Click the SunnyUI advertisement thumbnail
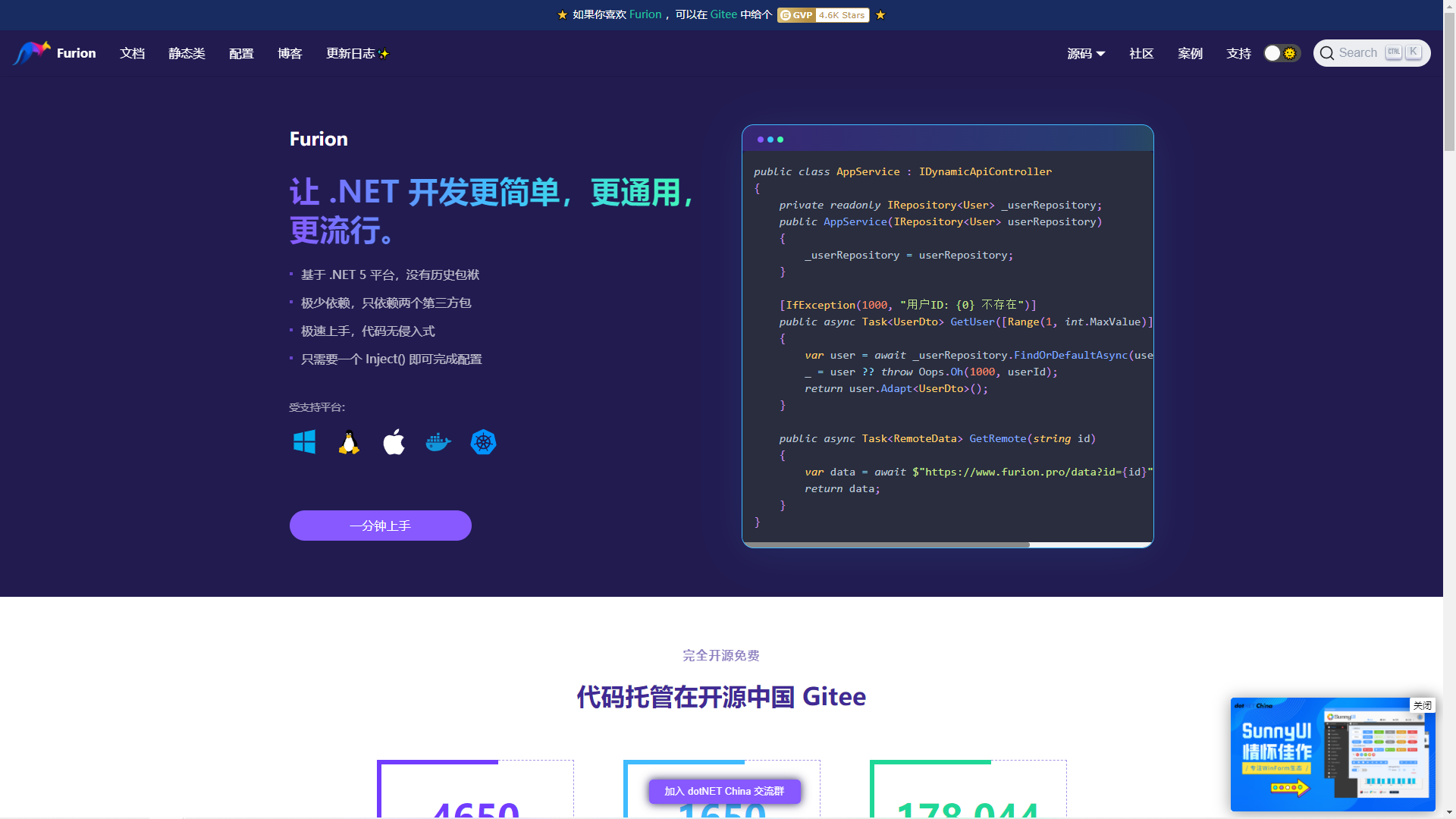1456x819 pixels. point(1333,755)
